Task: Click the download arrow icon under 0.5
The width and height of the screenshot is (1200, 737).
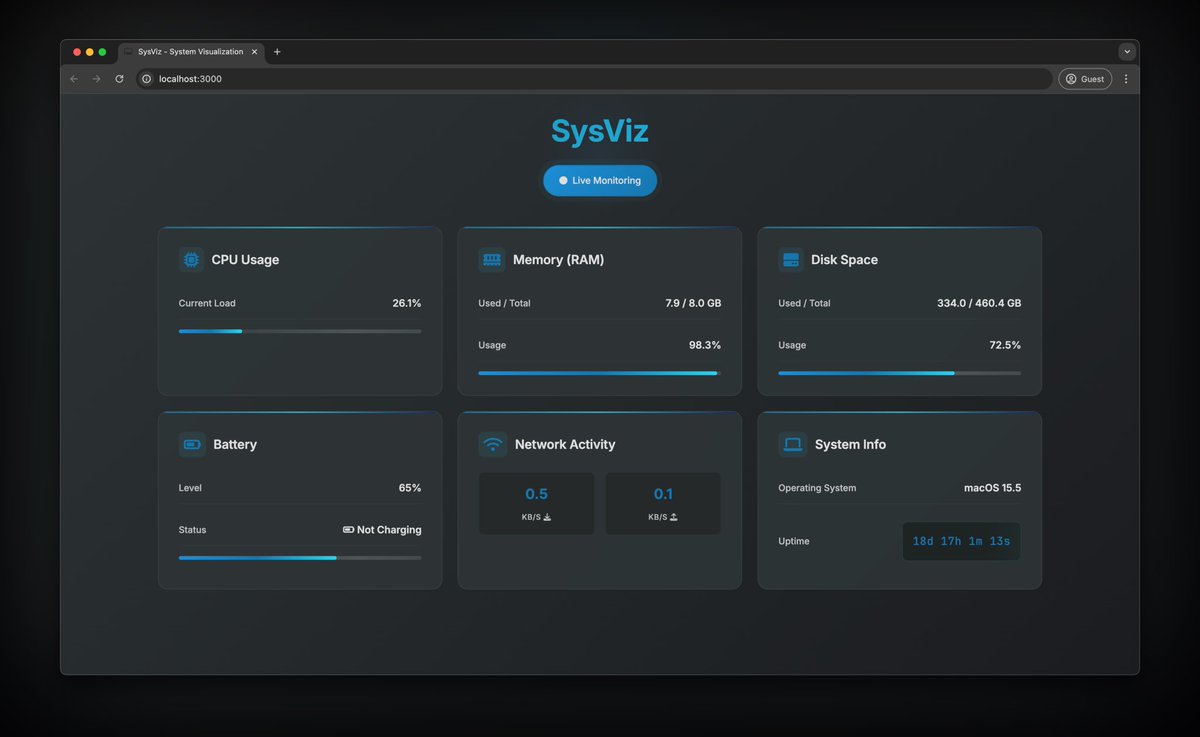Action: tap(547, 517)
